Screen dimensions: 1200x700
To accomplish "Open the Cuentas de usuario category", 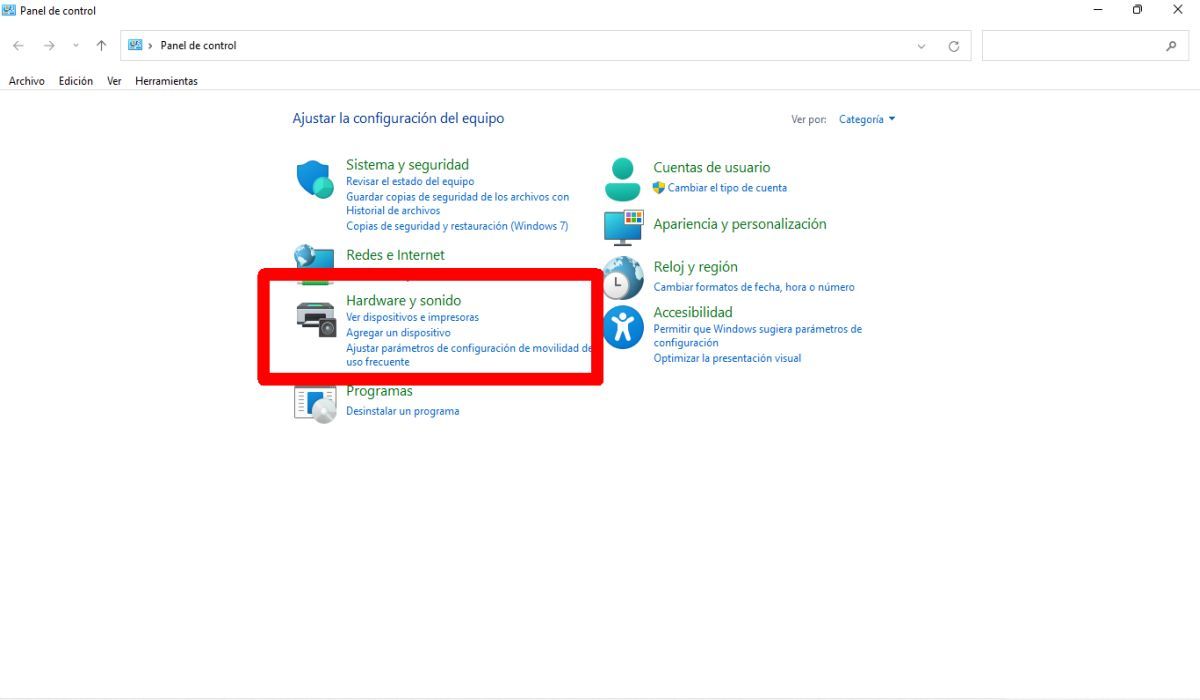I will [711, 168].
